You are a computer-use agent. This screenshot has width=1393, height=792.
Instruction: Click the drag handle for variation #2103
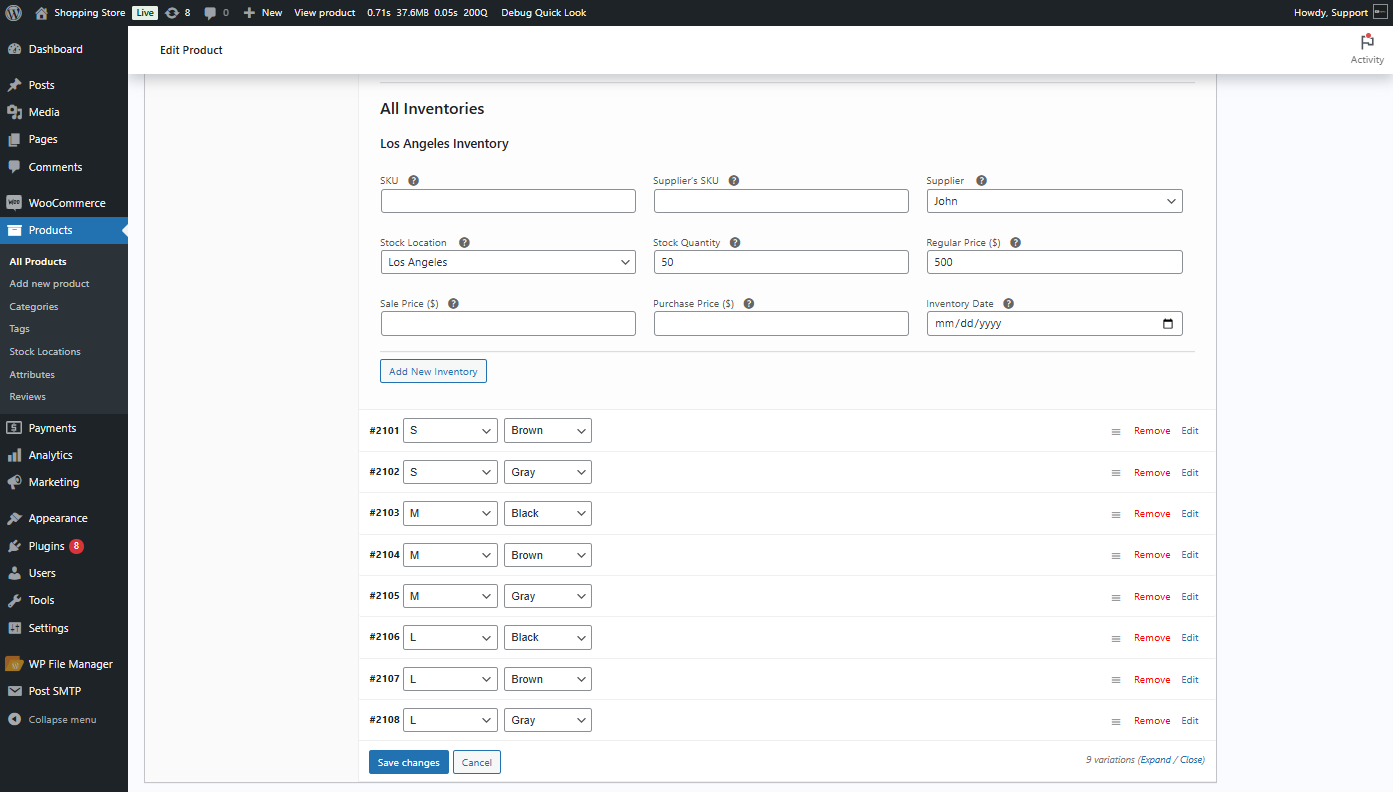point(1116,514)
